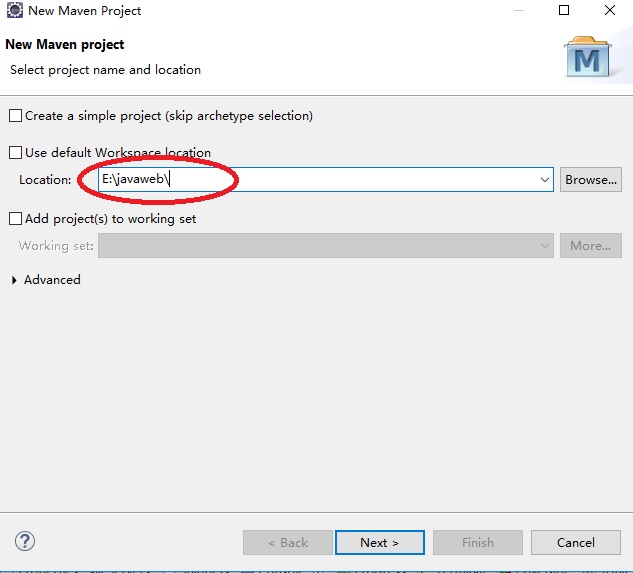633x573 pixels.
Task: Click the Browse... button
Action: point(591,180)
